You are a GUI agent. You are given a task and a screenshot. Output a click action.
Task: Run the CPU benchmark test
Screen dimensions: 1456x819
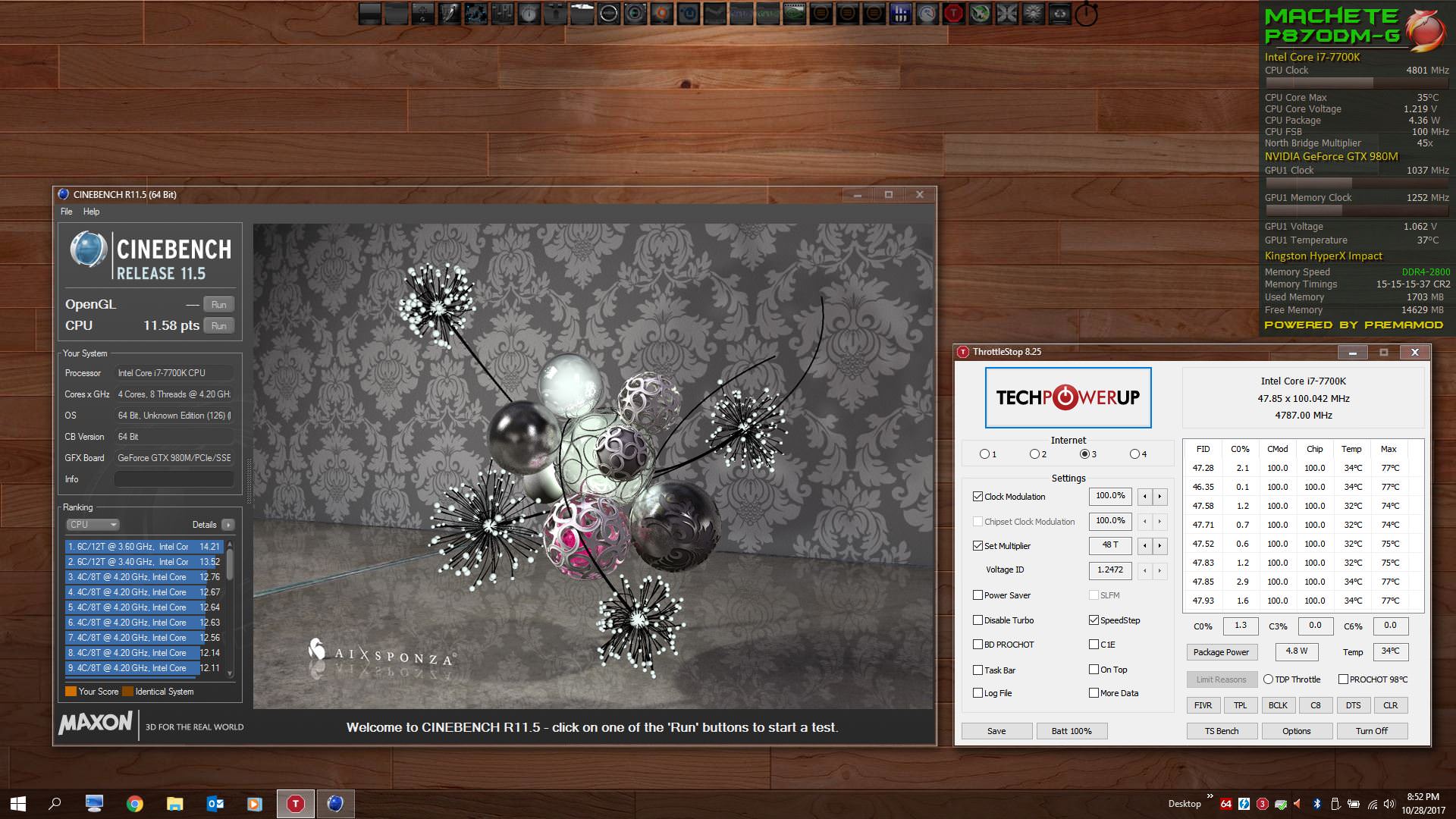tap(218, 326)
